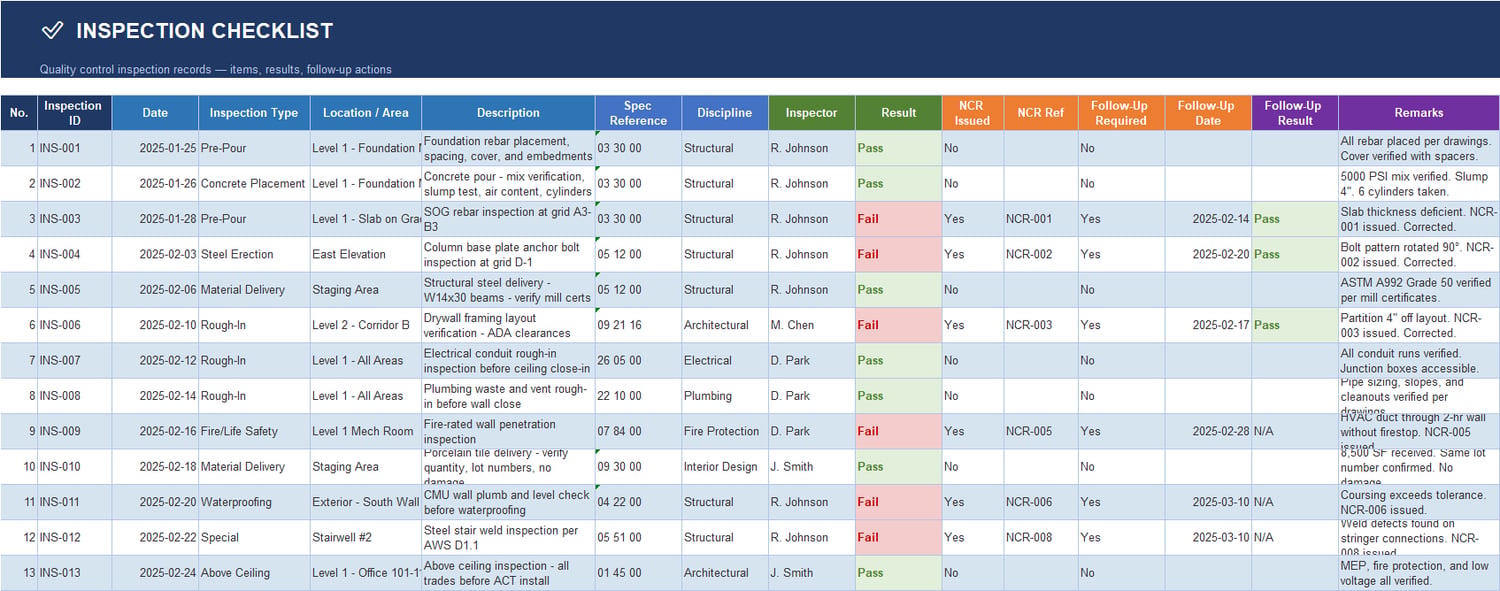Select the Waterproofing inspection type cell

254,502
